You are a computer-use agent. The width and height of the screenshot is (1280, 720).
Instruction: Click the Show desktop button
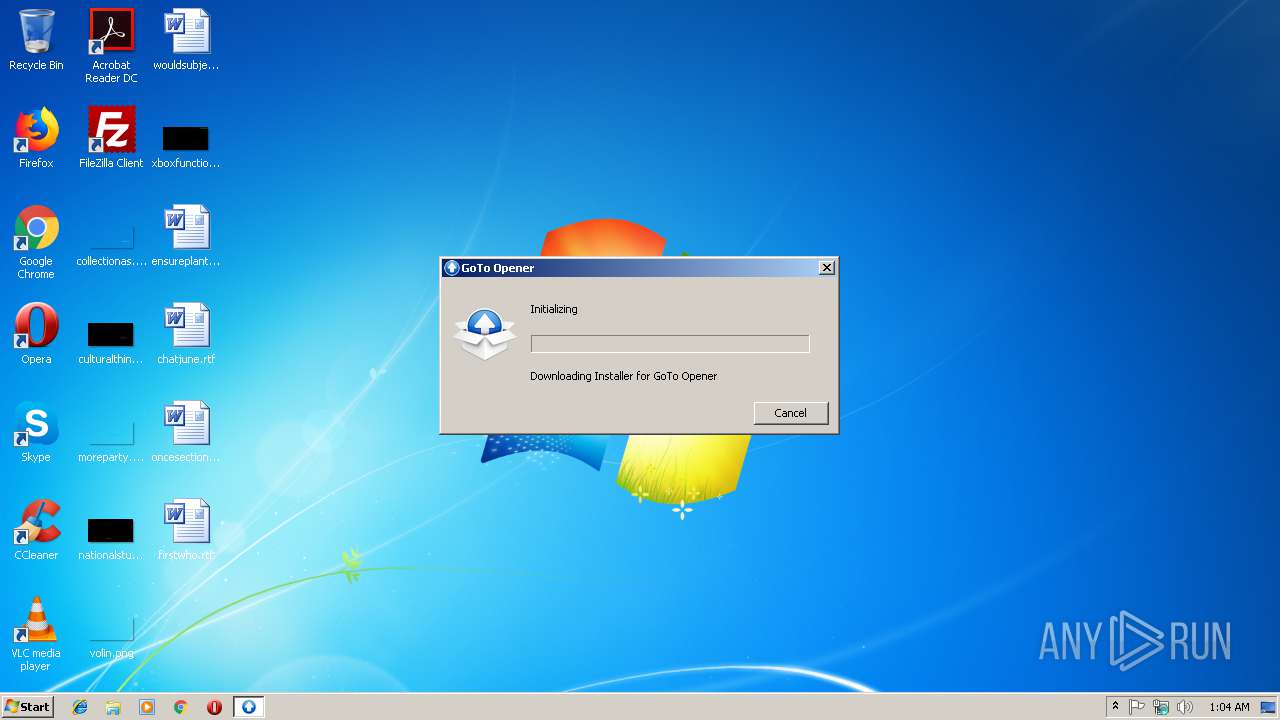click(1270, 707)
